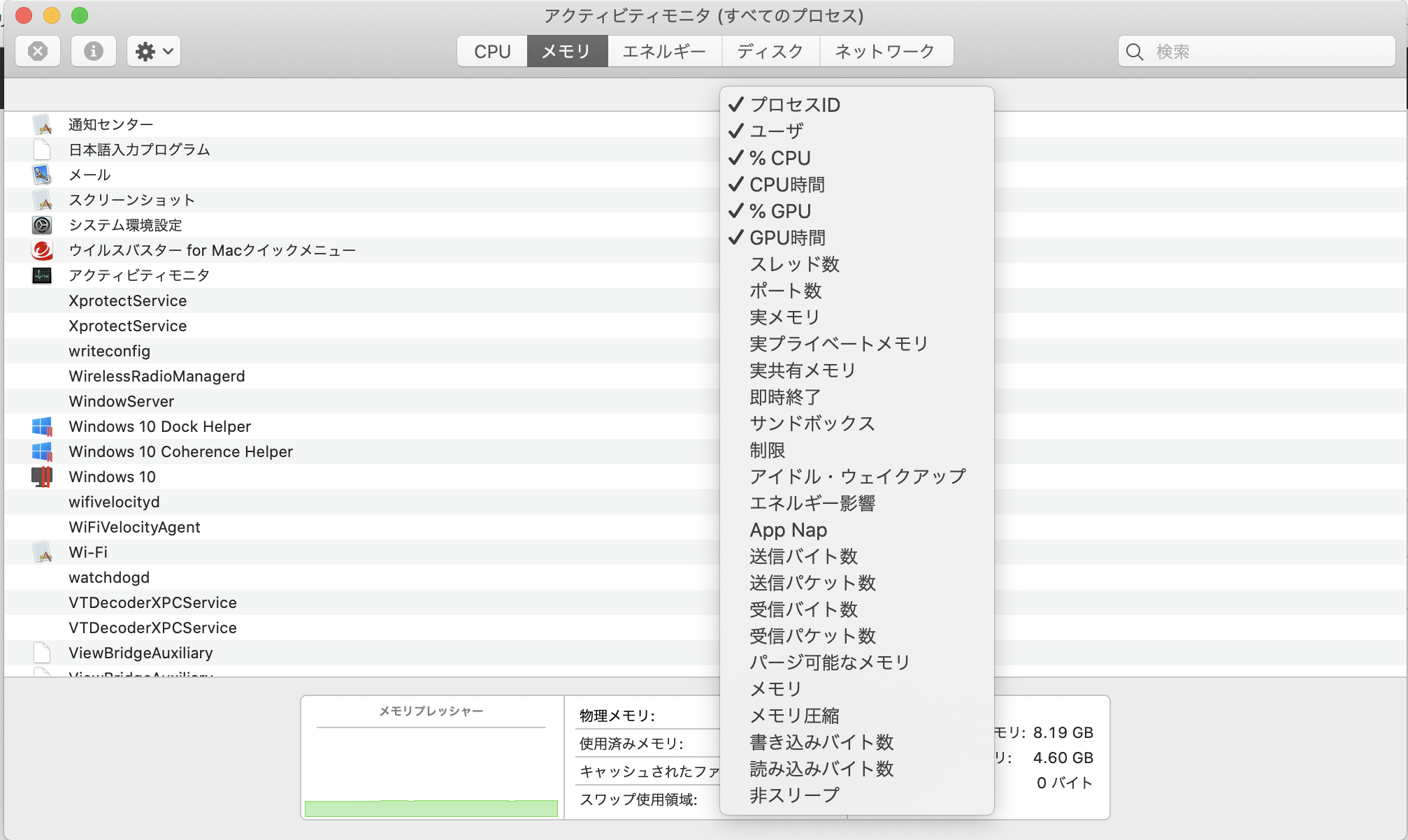
Task: Open the gear action dropdown menu
Action: point(154,51)
